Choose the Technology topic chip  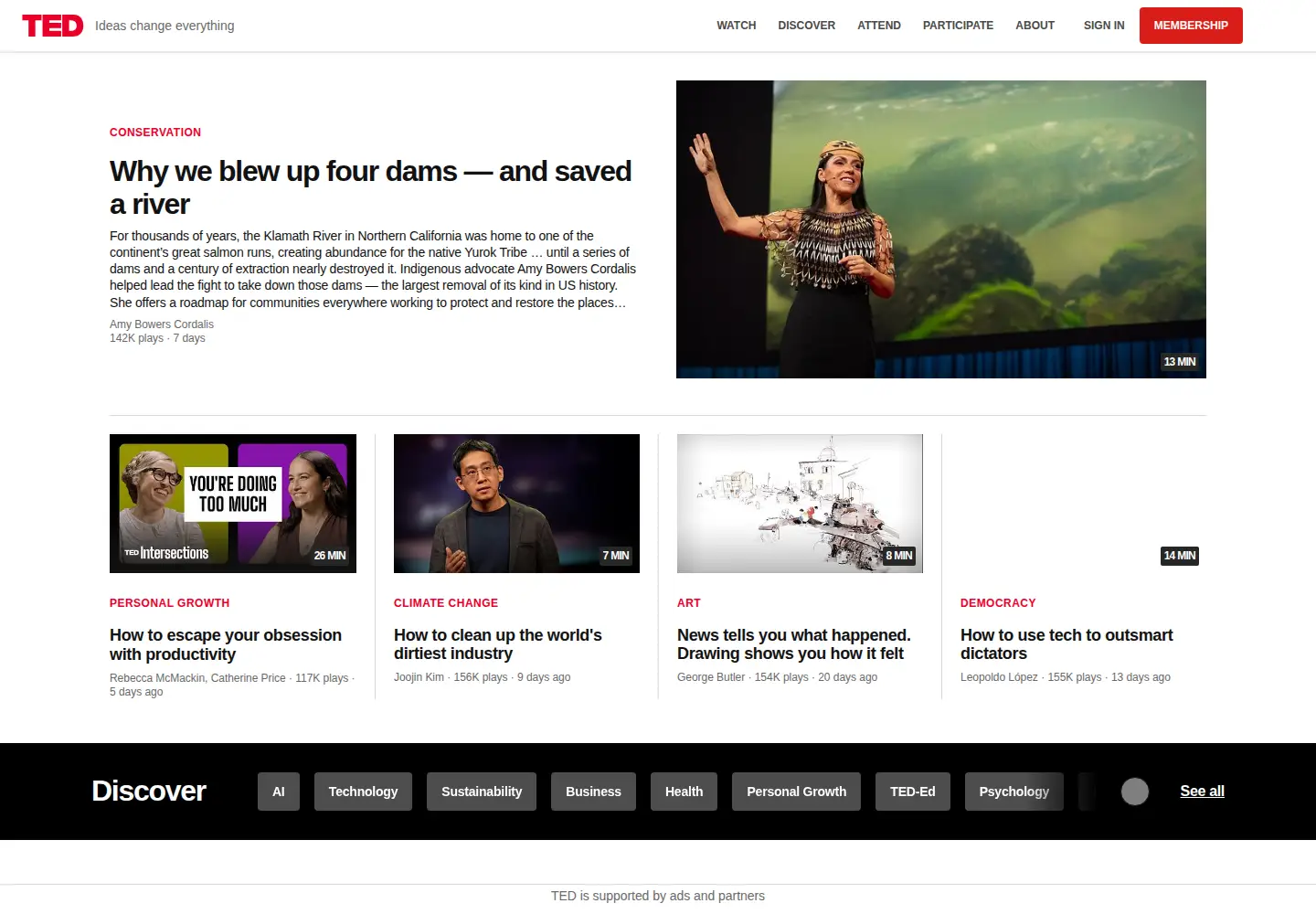click(363, 792)
